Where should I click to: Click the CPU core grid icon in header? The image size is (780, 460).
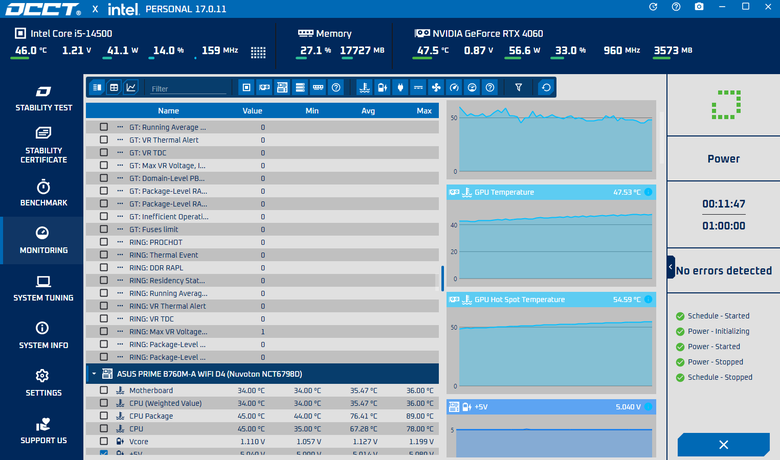pyautogui.click(x=258, y=52)
